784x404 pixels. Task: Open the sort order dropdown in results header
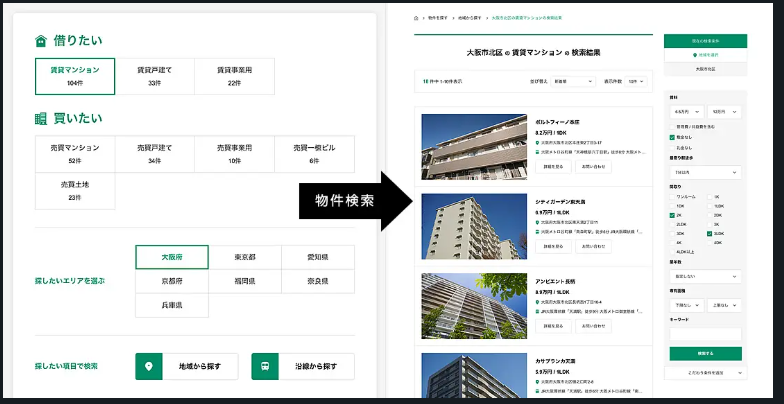573,81
